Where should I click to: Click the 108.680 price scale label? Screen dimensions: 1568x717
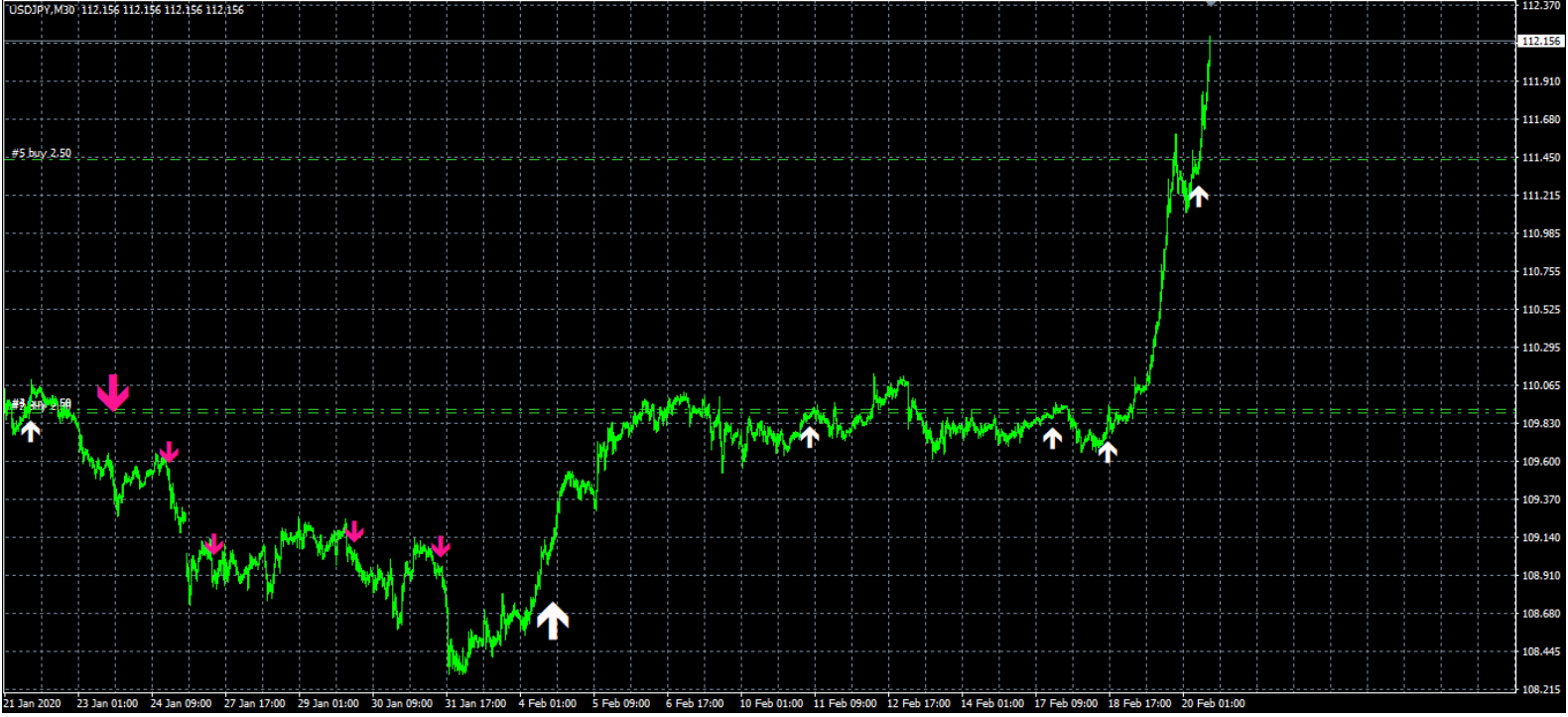(1541, 614)
